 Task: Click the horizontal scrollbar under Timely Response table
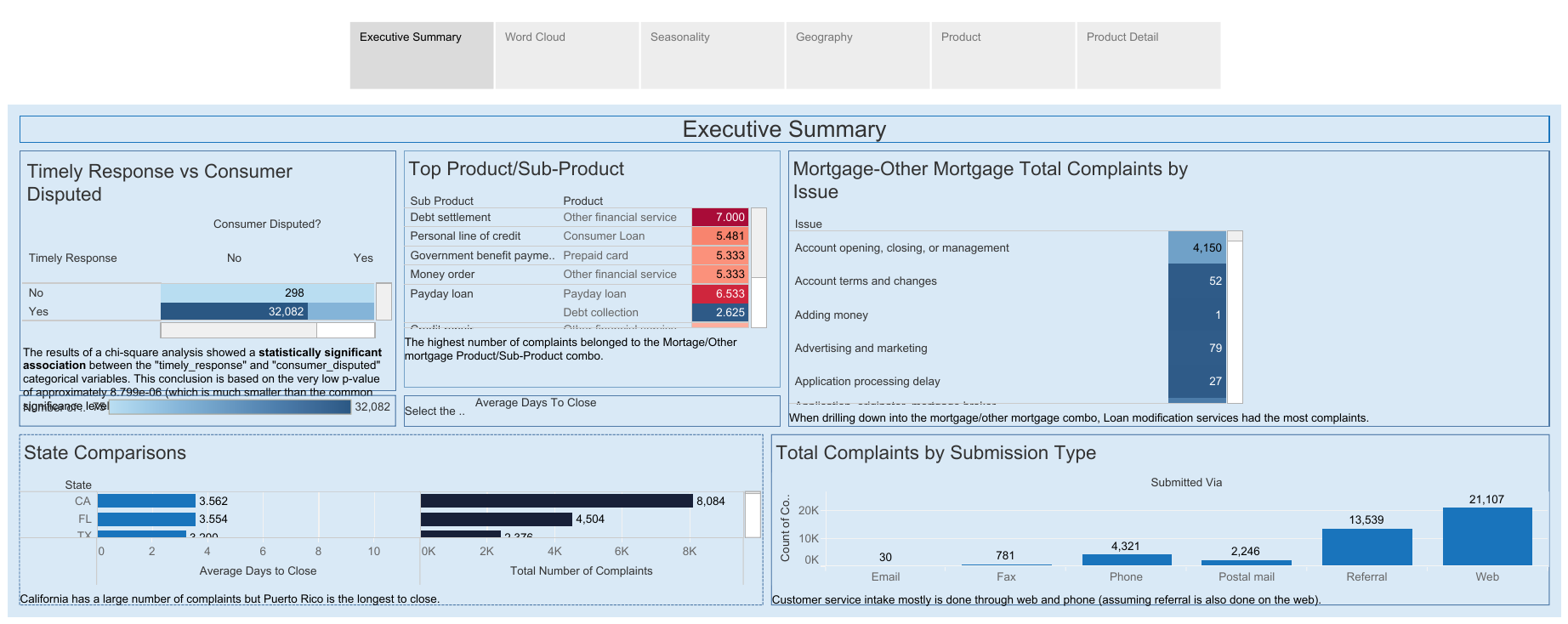point(267,330)
